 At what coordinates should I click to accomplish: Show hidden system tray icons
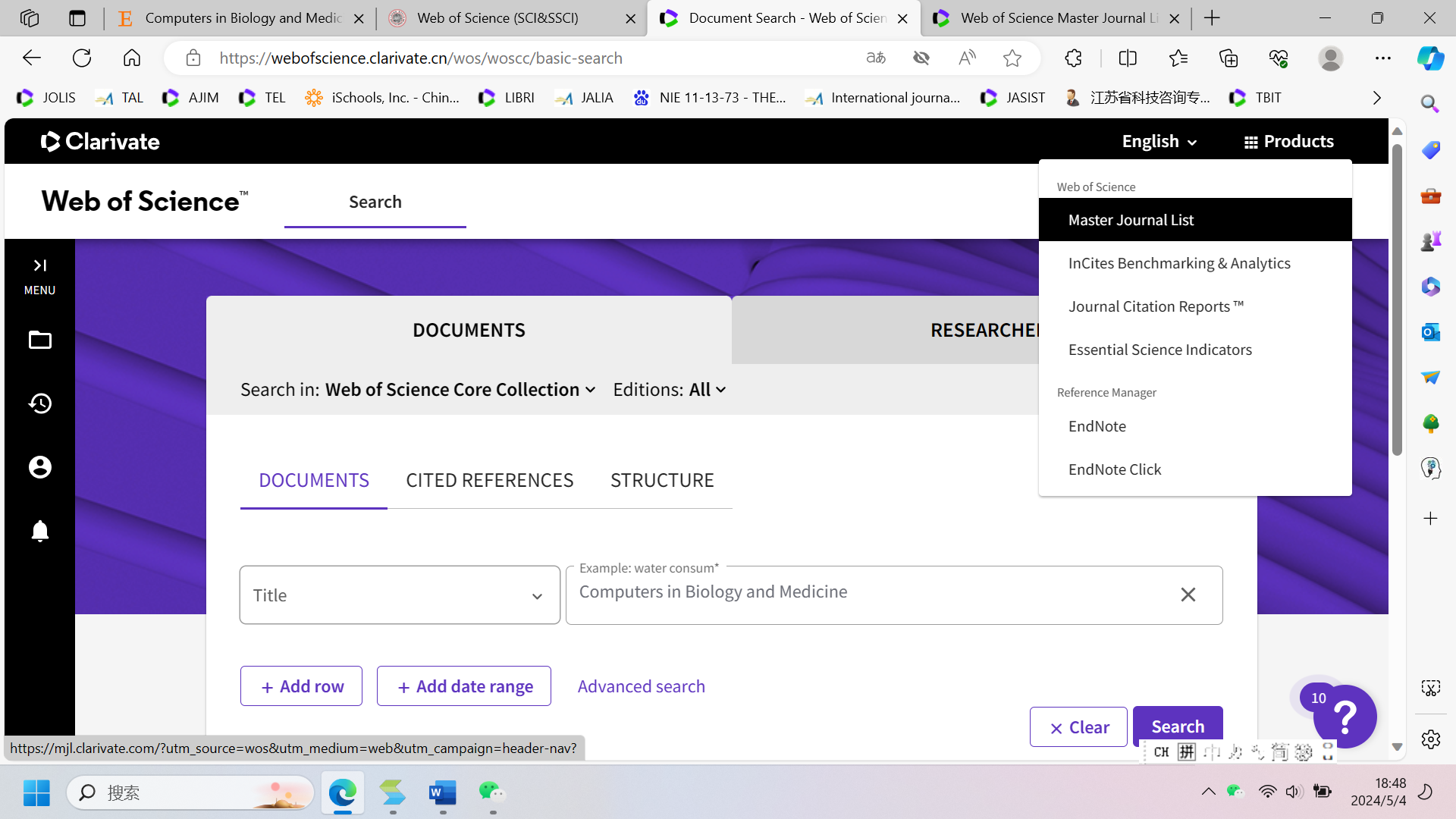(x=1208, y=792)
